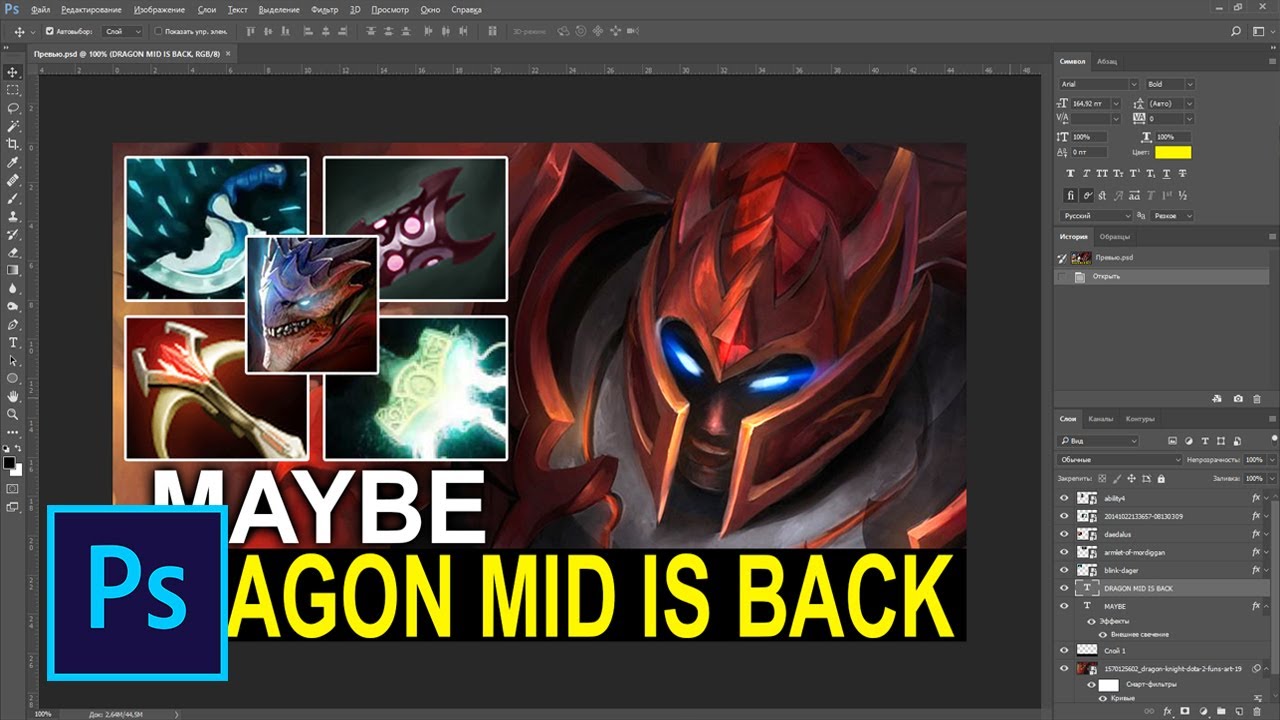
Task: Open the Bold font style dropdown
Action: tap(1190, 84)
